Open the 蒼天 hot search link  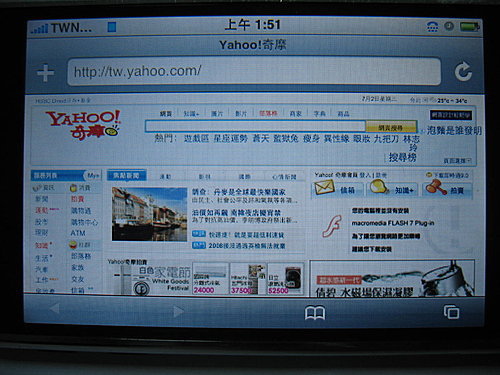tap(261, 138)
